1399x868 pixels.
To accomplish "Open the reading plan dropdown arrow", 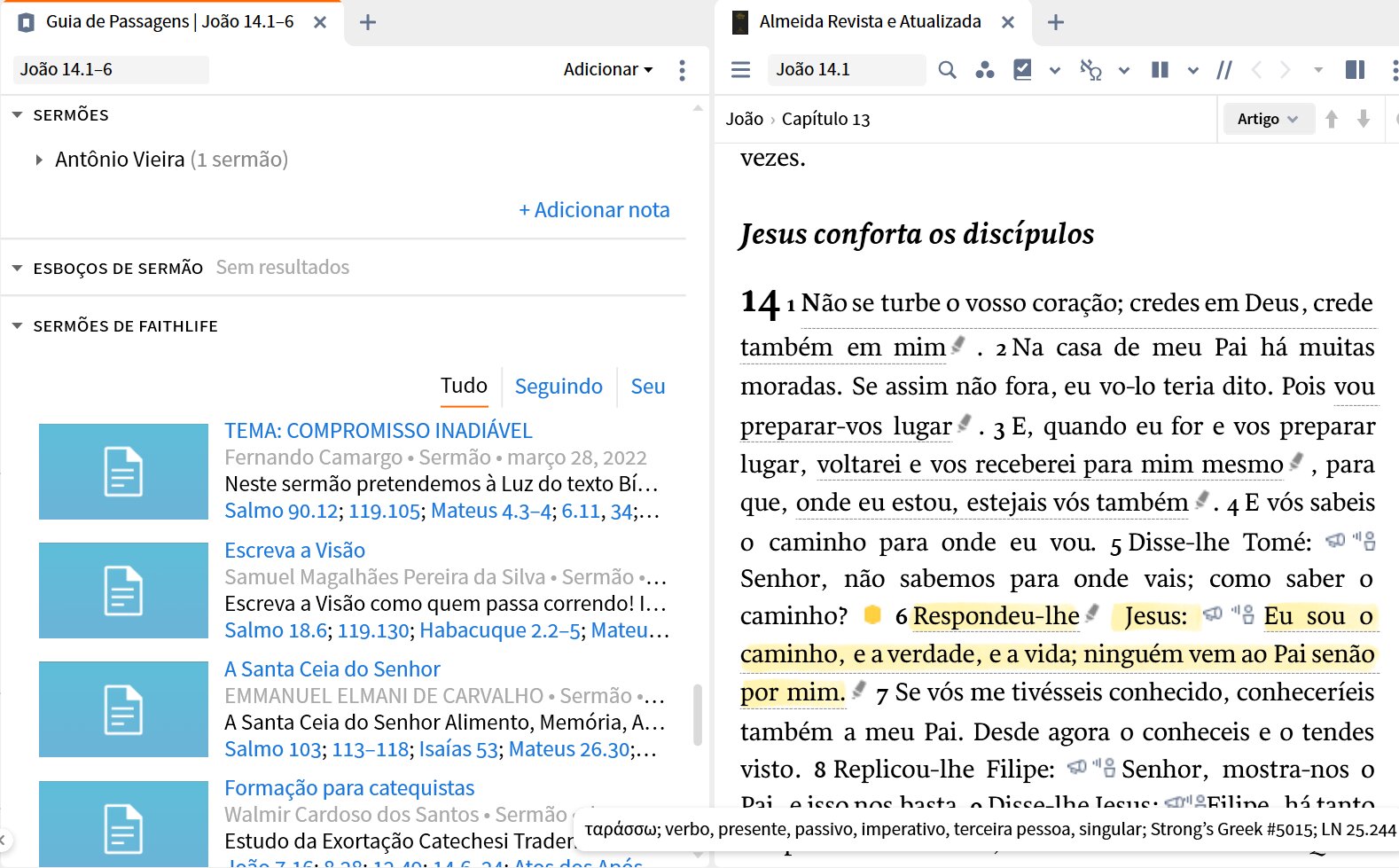I will pos(1054,70).
